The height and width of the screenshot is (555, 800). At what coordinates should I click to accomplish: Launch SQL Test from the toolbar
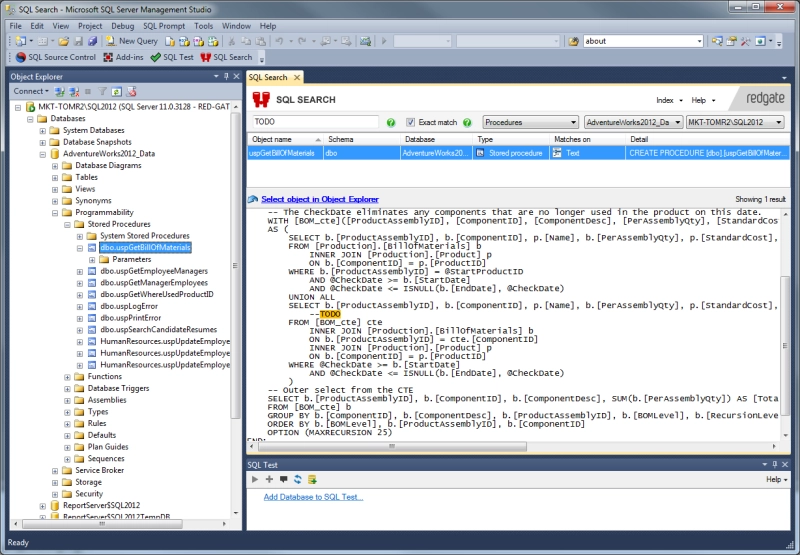pyautogui.click(x=172, y=57)
